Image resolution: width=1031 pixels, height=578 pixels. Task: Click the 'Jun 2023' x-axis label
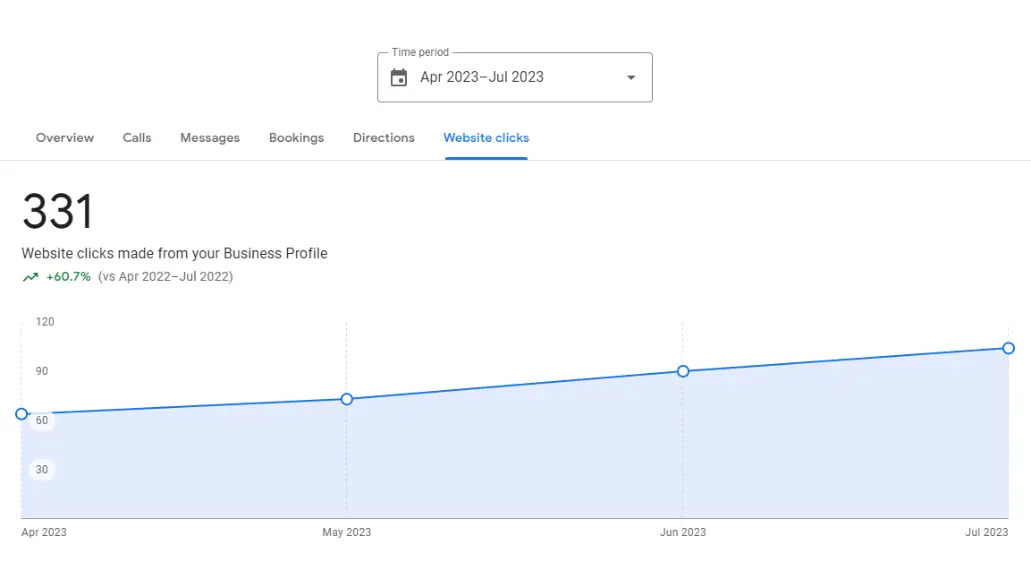click(683, 532)
